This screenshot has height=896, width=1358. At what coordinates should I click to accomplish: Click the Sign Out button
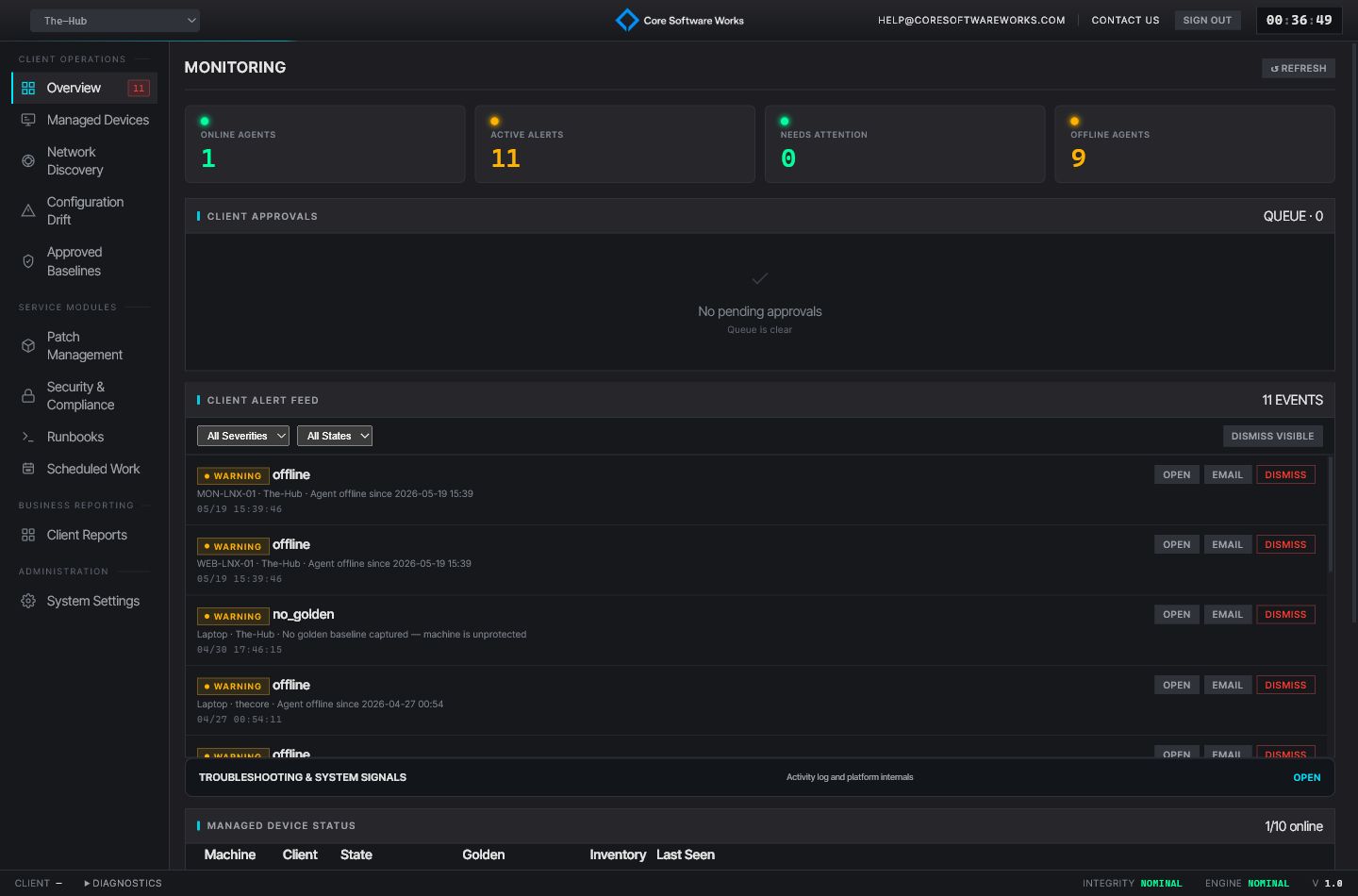tap(1207, 20)
